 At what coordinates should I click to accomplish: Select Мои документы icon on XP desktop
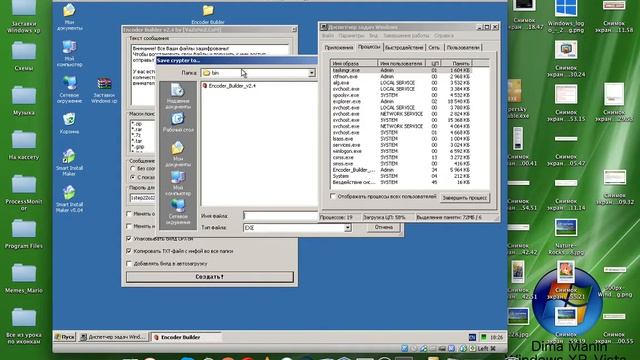pyautogui.click(x=69, y=17)
